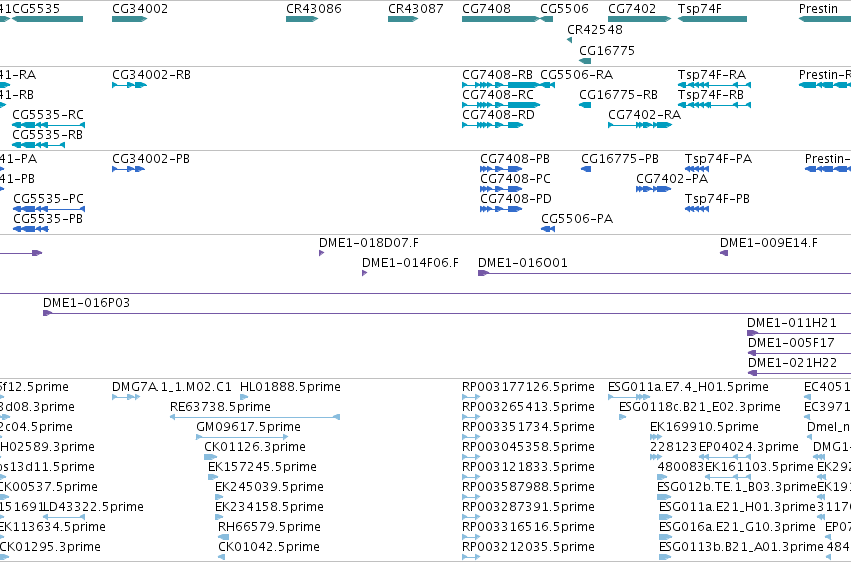Click clone DME1-014F06.F marker

click(364, 273)
